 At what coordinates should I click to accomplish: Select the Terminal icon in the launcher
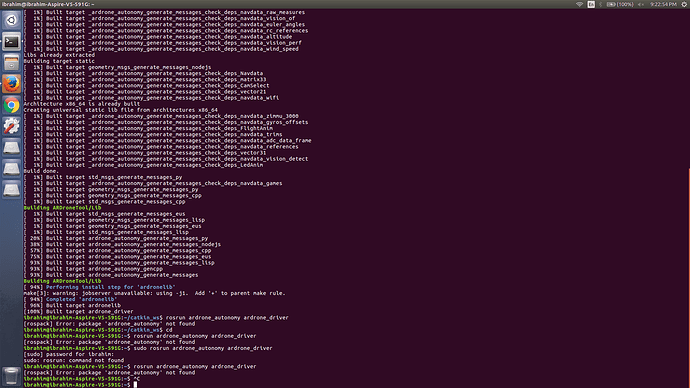pos(11,42)
